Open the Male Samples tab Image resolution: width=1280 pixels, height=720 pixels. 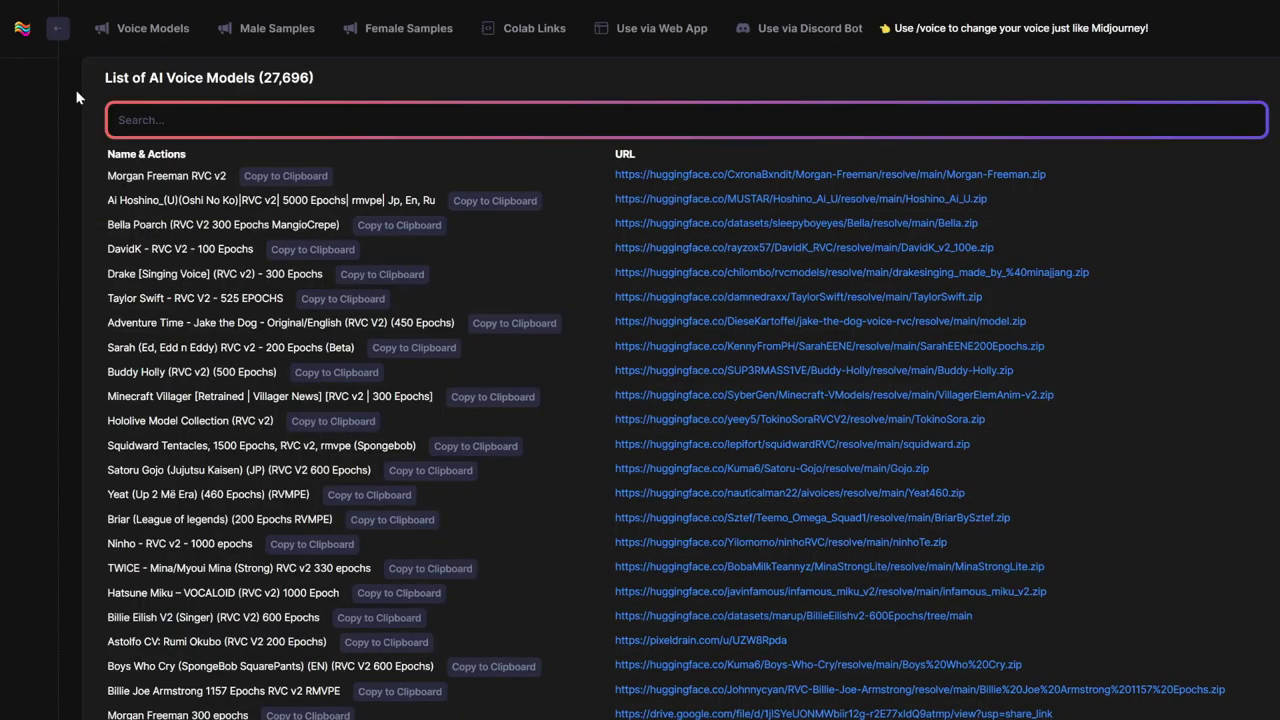pos(277,28)
